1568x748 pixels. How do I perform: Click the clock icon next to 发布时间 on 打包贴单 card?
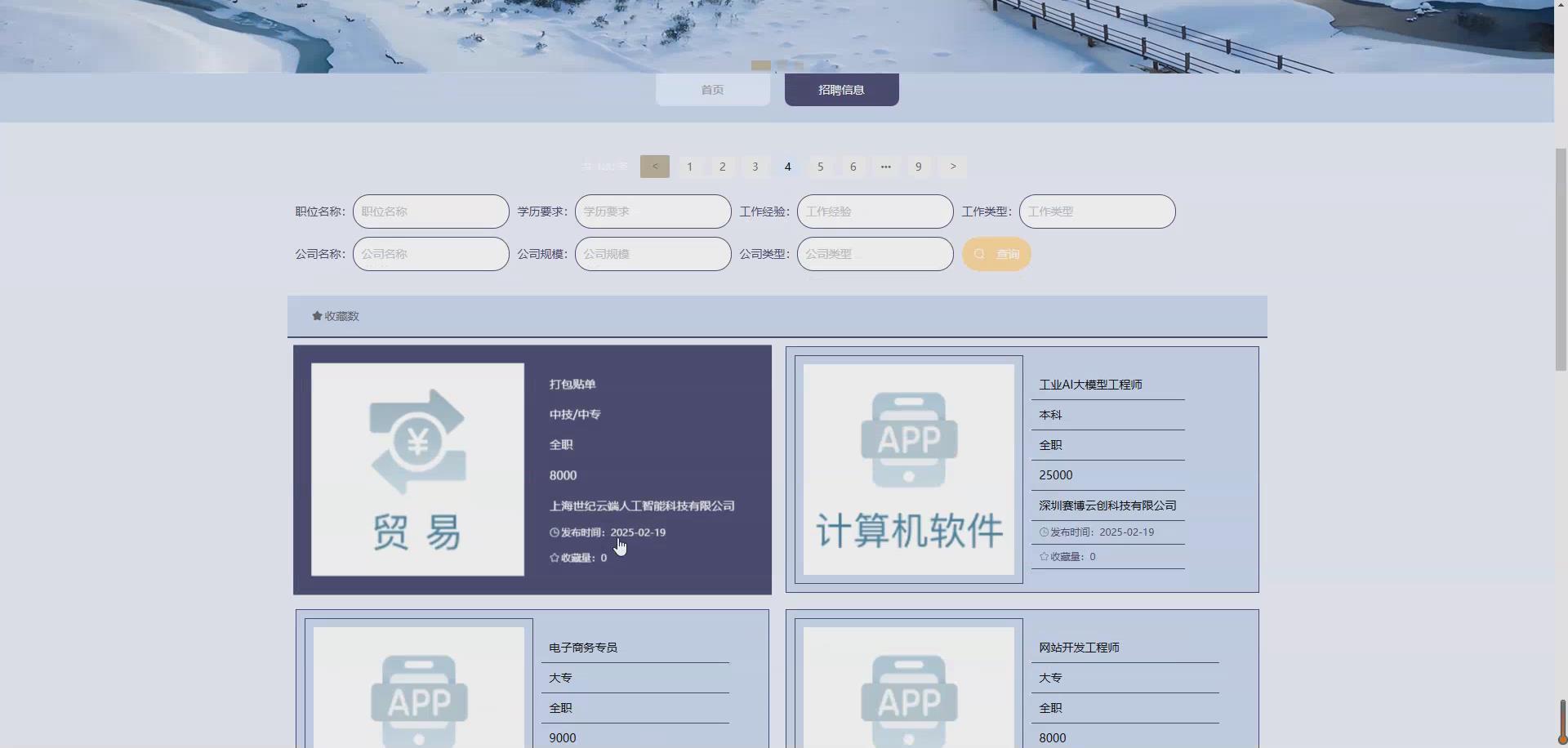(554, 532)
